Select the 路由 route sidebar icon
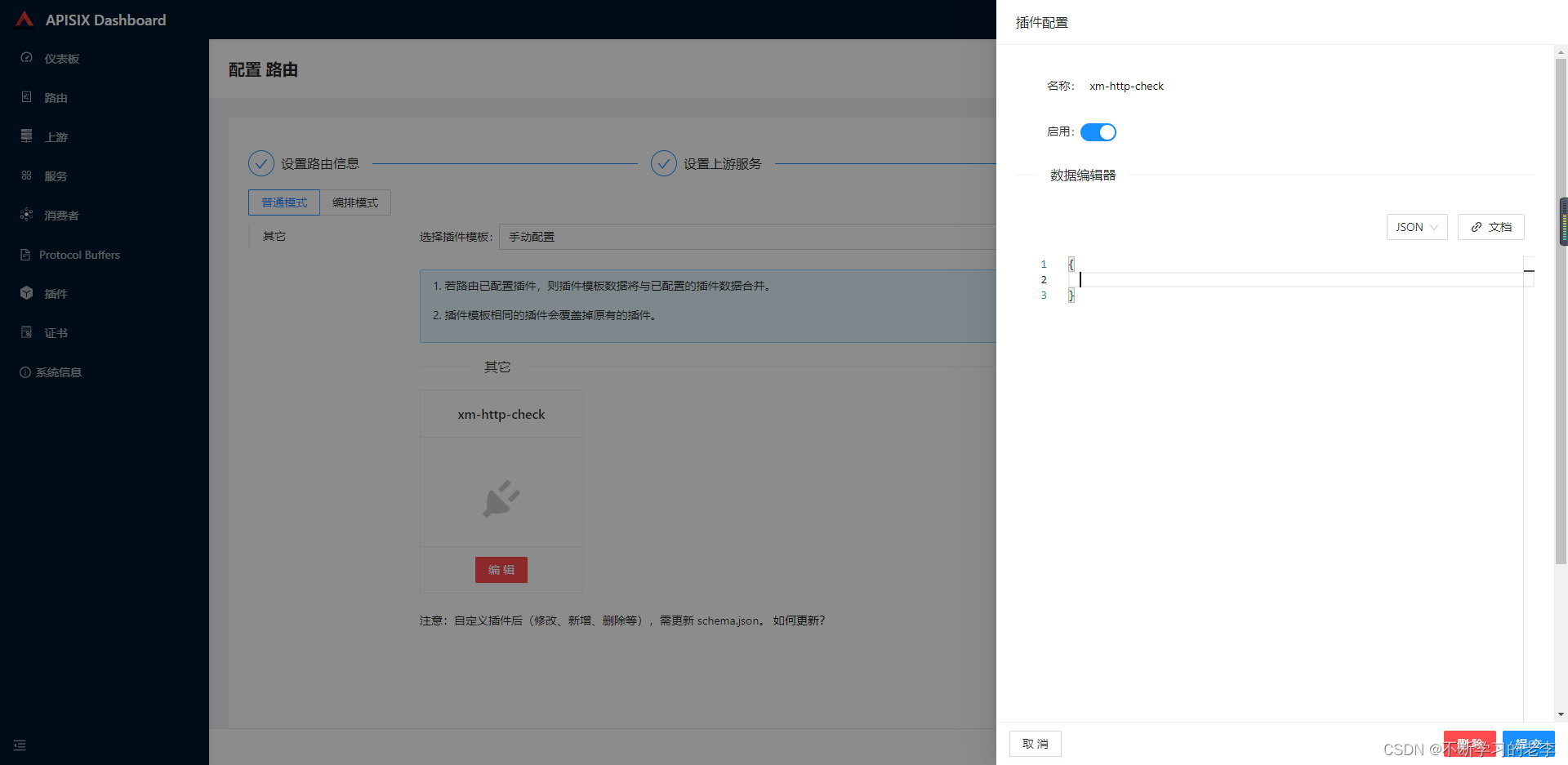Screen dimensions: 1568x765 (x=26, y=97)
